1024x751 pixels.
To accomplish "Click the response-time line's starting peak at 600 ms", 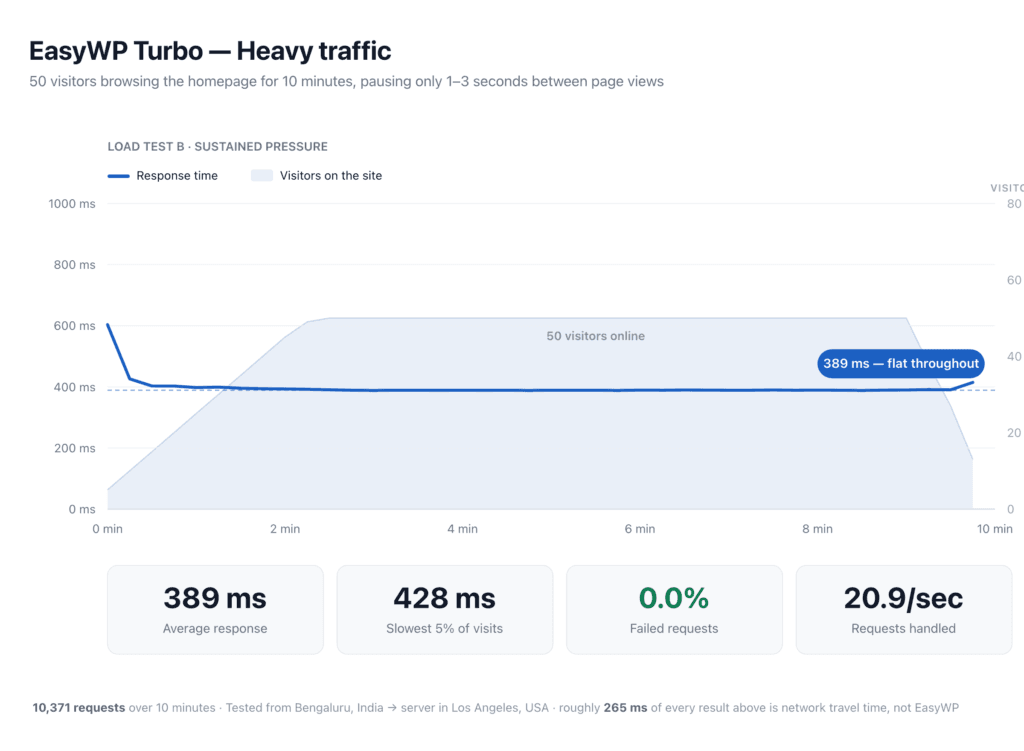I will [x=108, y=325].
